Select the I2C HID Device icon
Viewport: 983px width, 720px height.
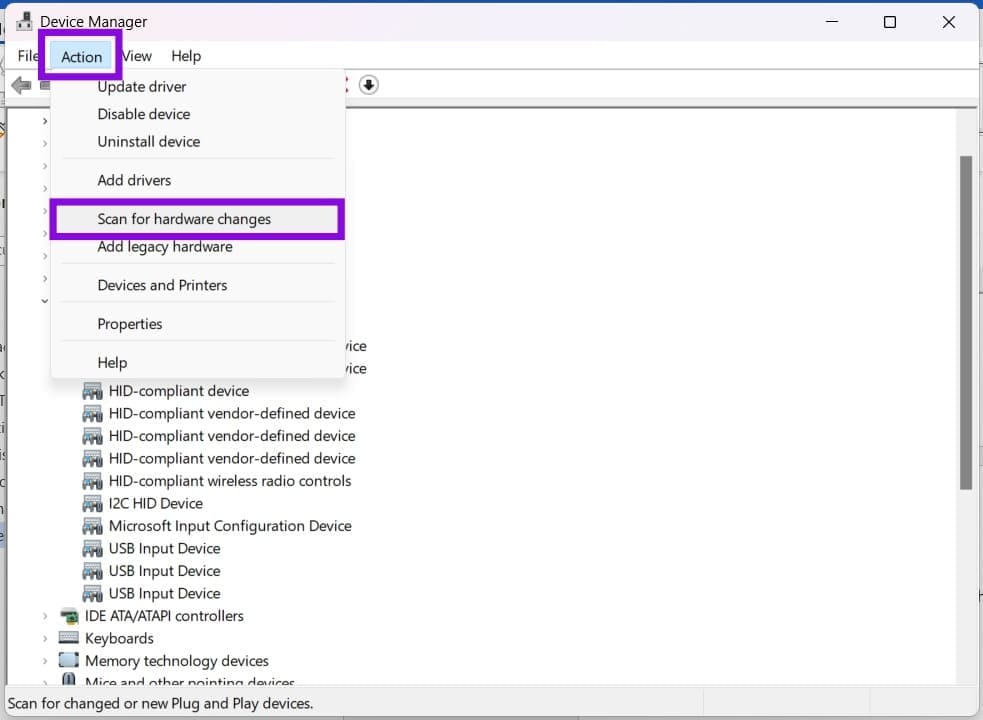92,504
